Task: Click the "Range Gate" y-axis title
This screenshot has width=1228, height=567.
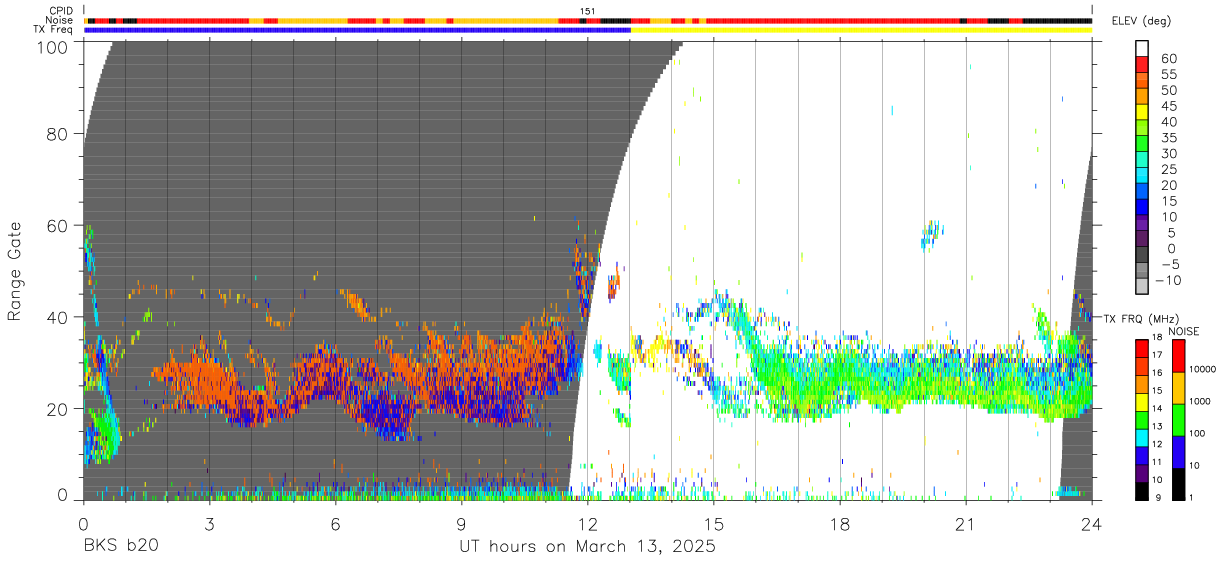Action: (x=15, y=271)
